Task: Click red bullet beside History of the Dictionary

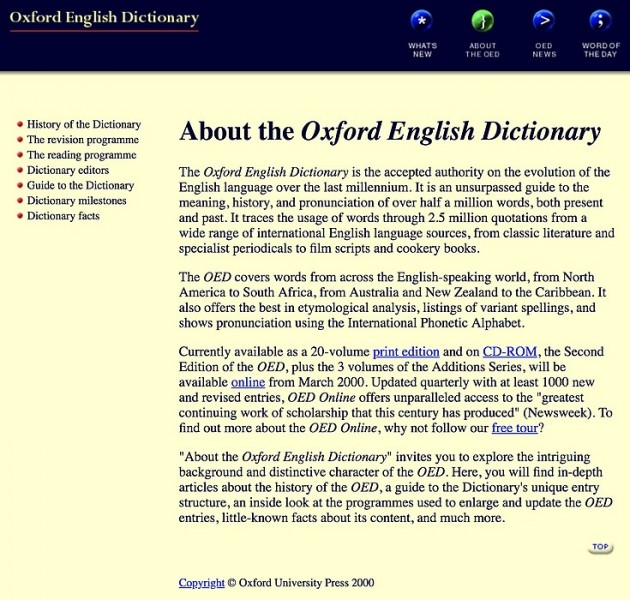Action: coord(20,125)
